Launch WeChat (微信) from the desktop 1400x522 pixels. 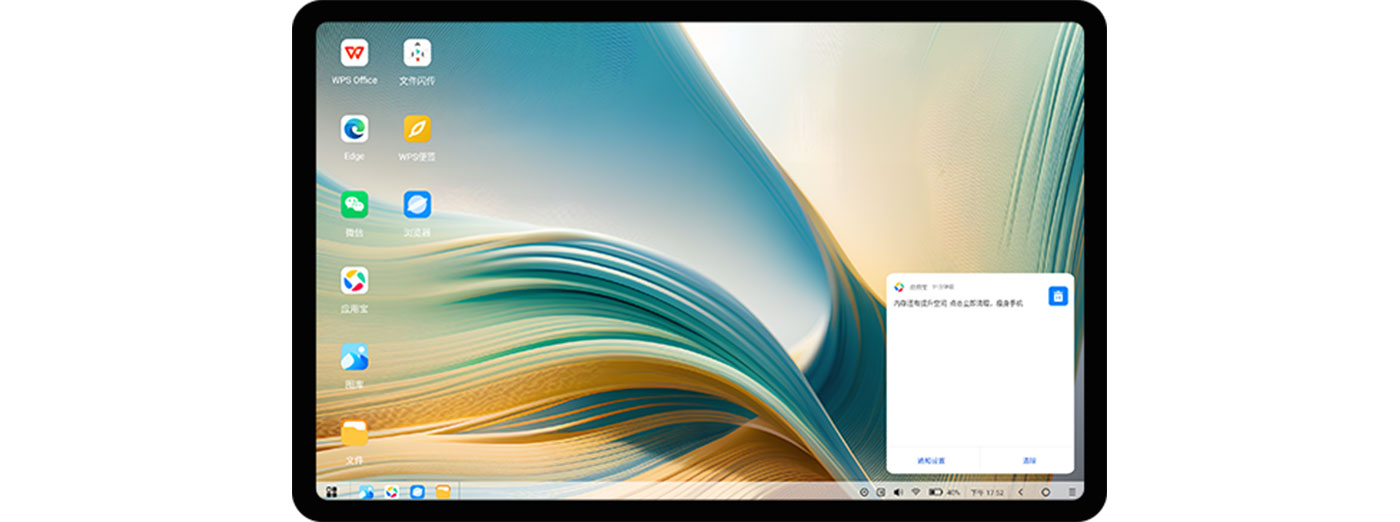354,205
